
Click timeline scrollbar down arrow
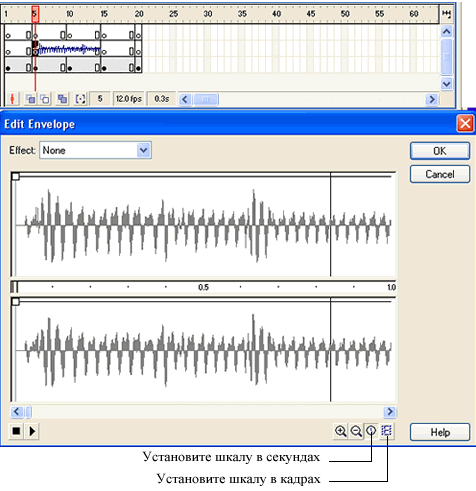coord(446,84)
